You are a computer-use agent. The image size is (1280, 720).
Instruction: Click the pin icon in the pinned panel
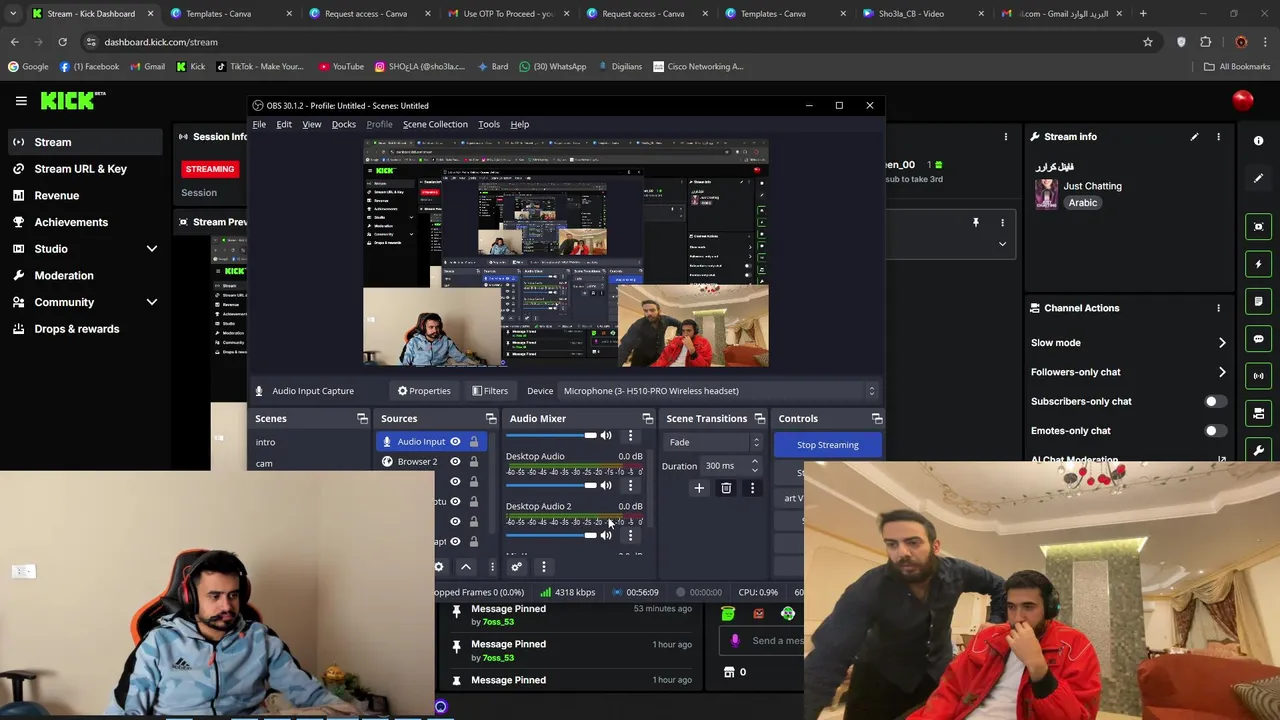click(976, 223)
